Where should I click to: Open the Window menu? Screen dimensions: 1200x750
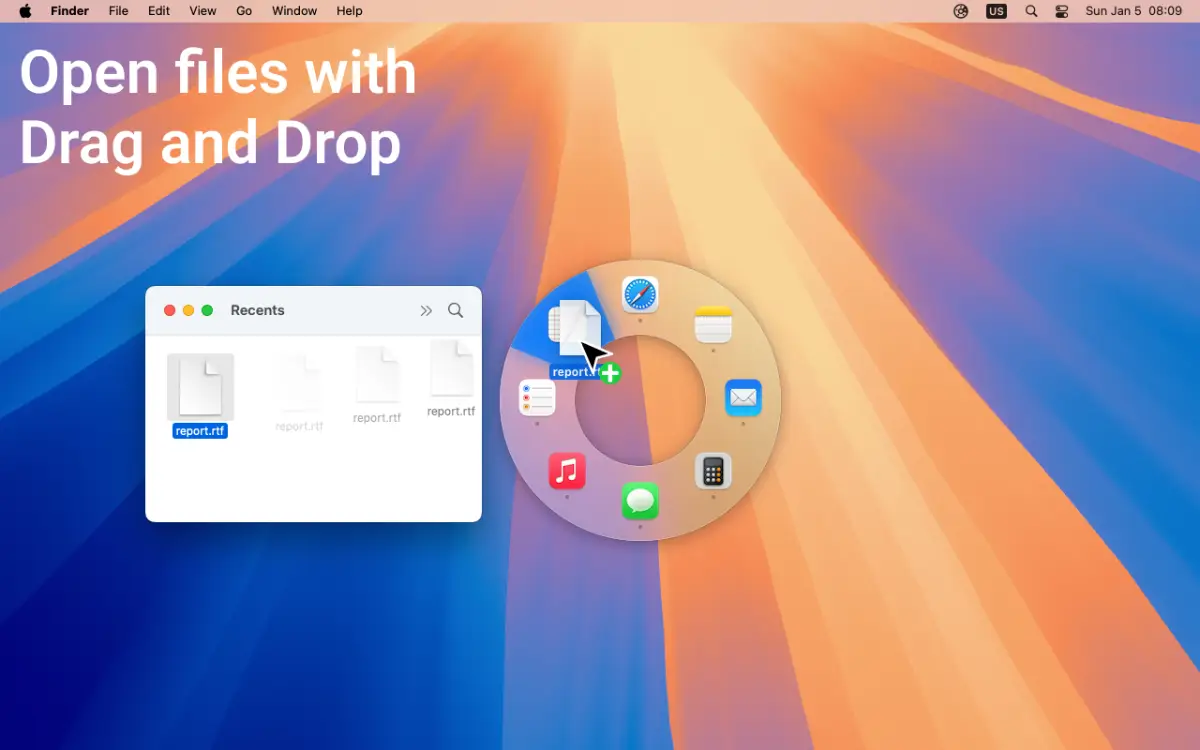[x=294, y=11]
